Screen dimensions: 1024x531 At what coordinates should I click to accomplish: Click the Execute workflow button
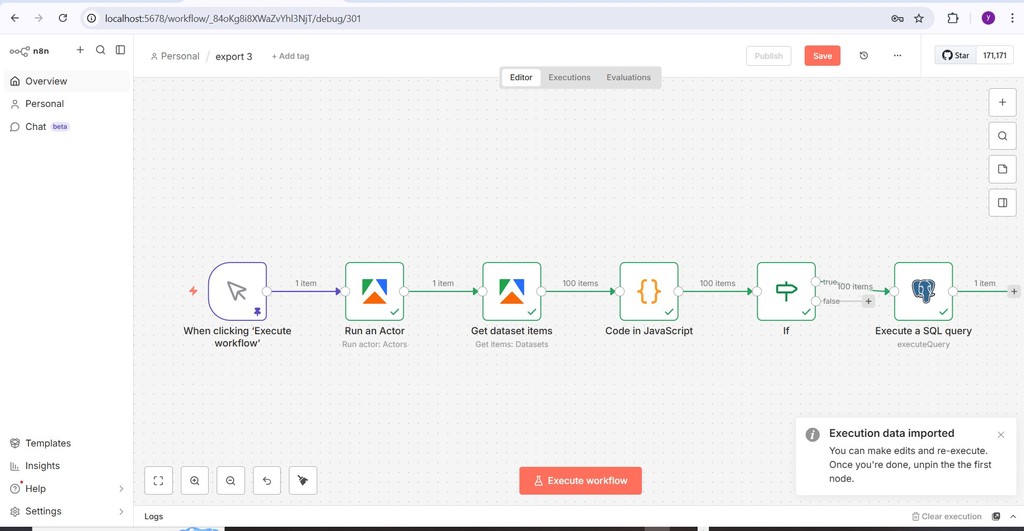click(x=580, y=481)
